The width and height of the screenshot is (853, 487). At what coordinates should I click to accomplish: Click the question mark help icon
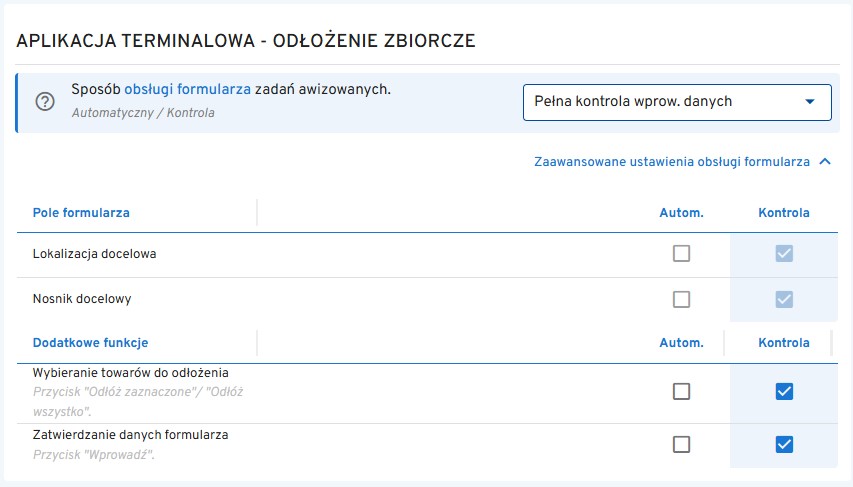45,102
